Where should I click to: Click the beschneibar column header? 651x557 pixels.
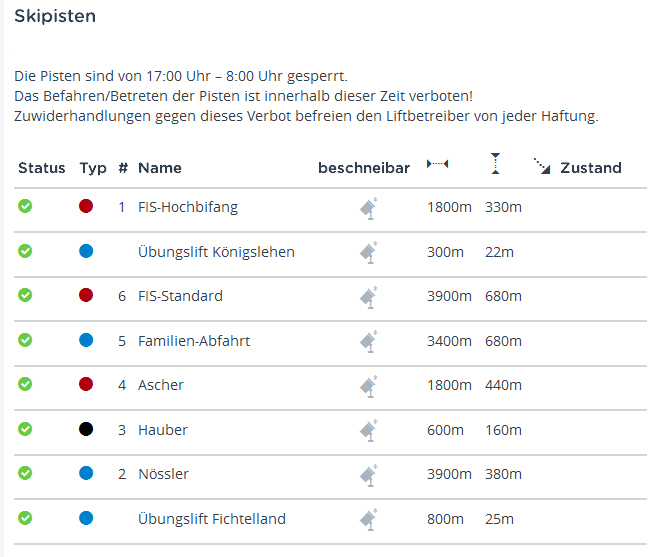tap(364, 168)
